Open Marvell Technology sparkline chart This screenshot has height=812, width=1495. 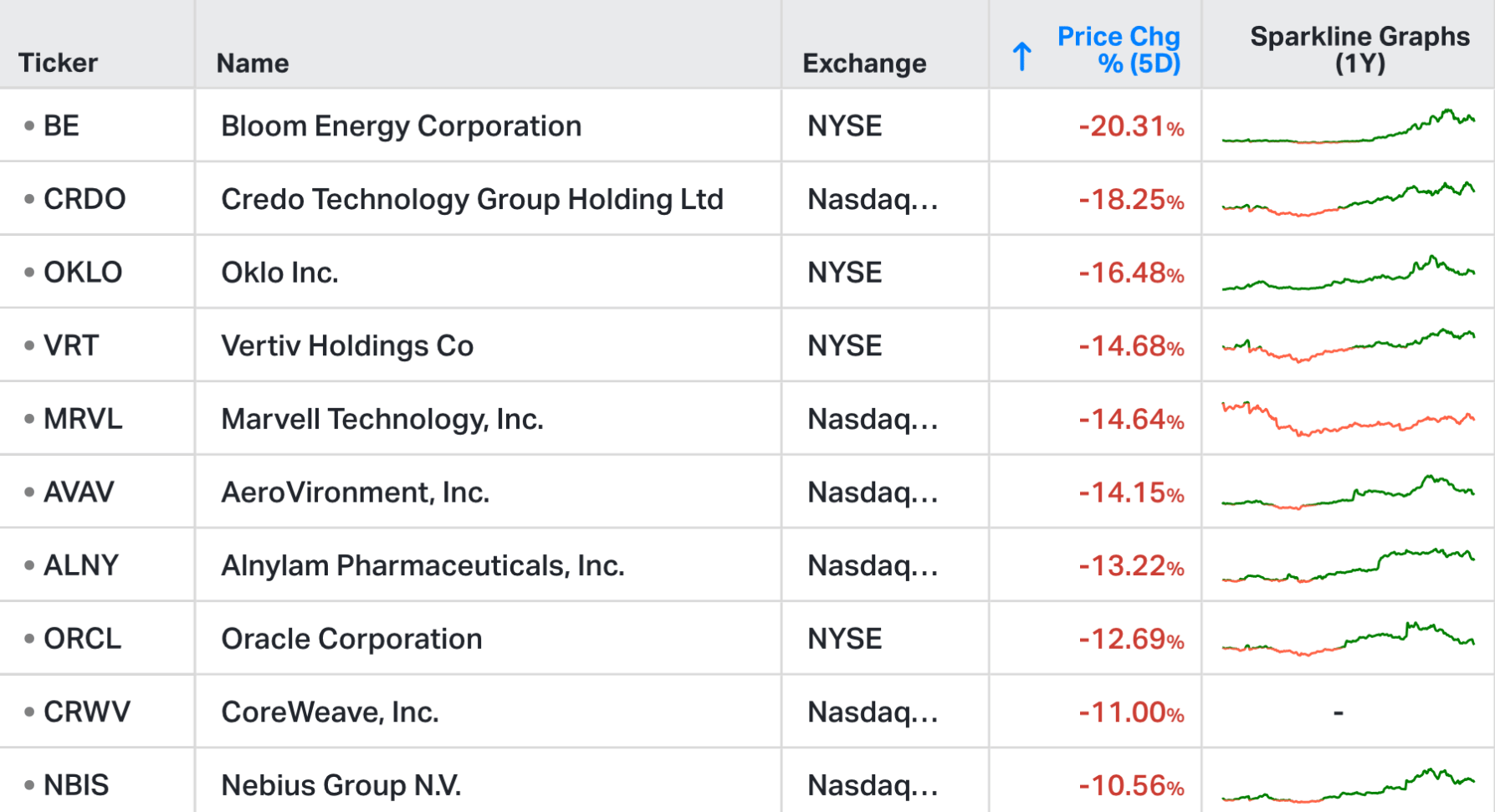pyautogui.click(x=1348, y=419)
